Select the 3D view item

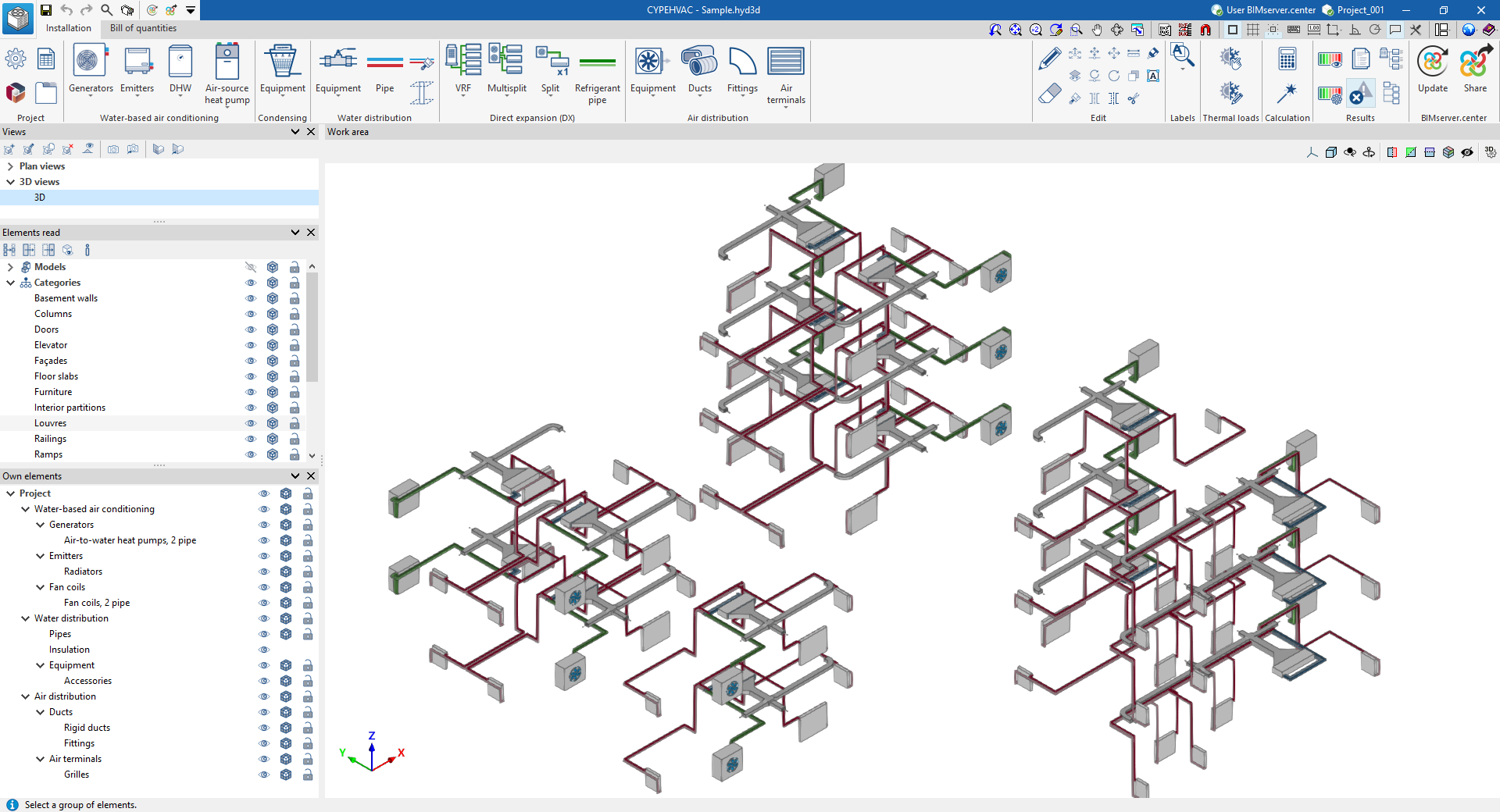pos(39,198)
